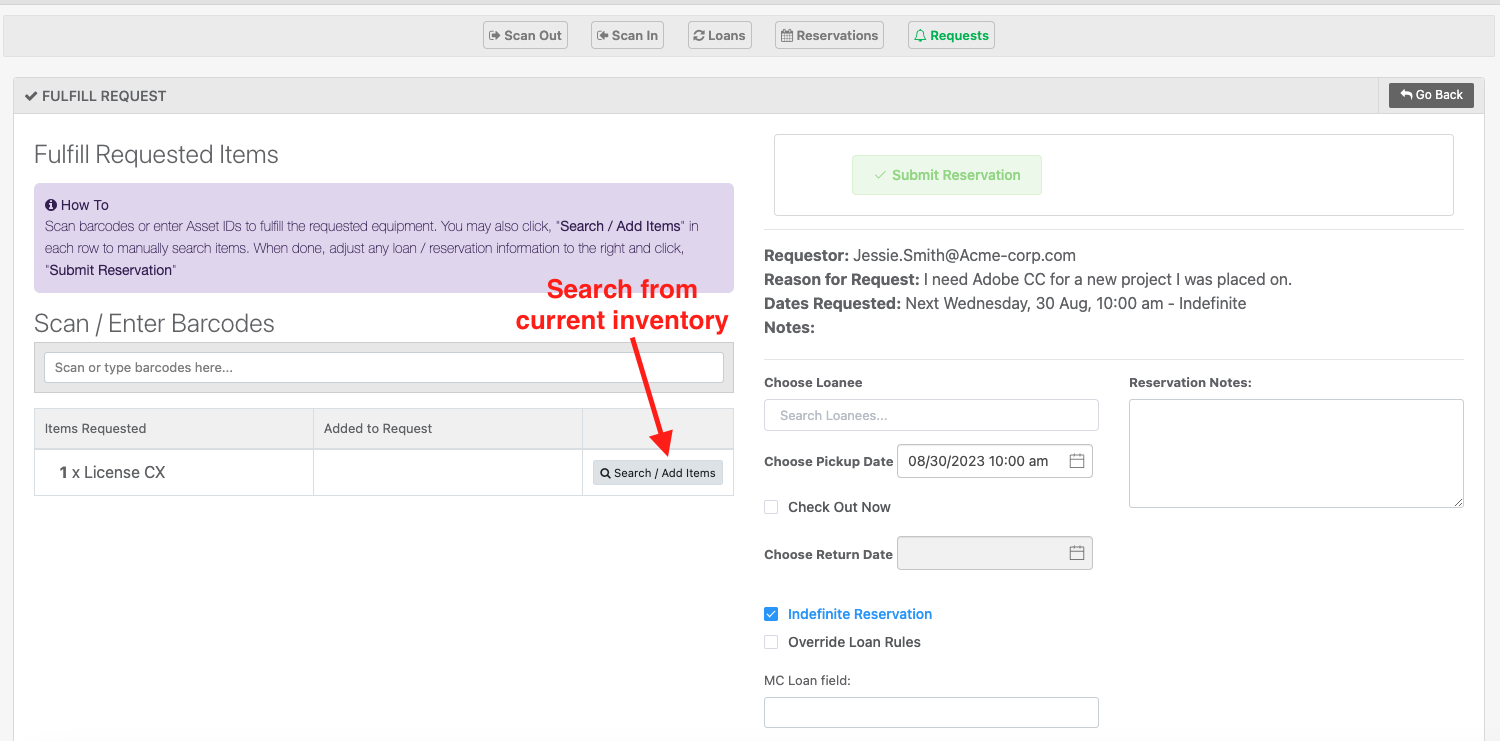The width and height of the screenshot is (1500, 741).
Task: Click the Submit Reservation button
Action: [946, 175]
